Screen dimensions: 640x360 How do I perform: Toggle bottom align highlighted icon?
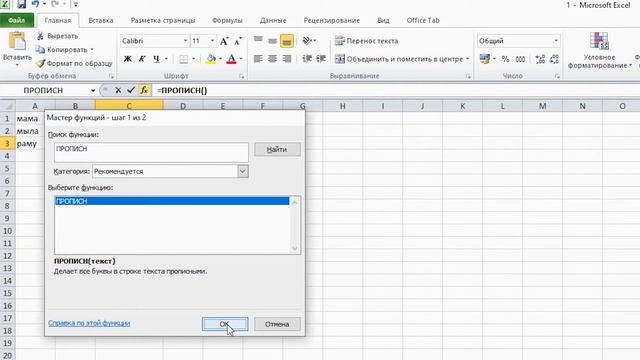coord(287,40)
